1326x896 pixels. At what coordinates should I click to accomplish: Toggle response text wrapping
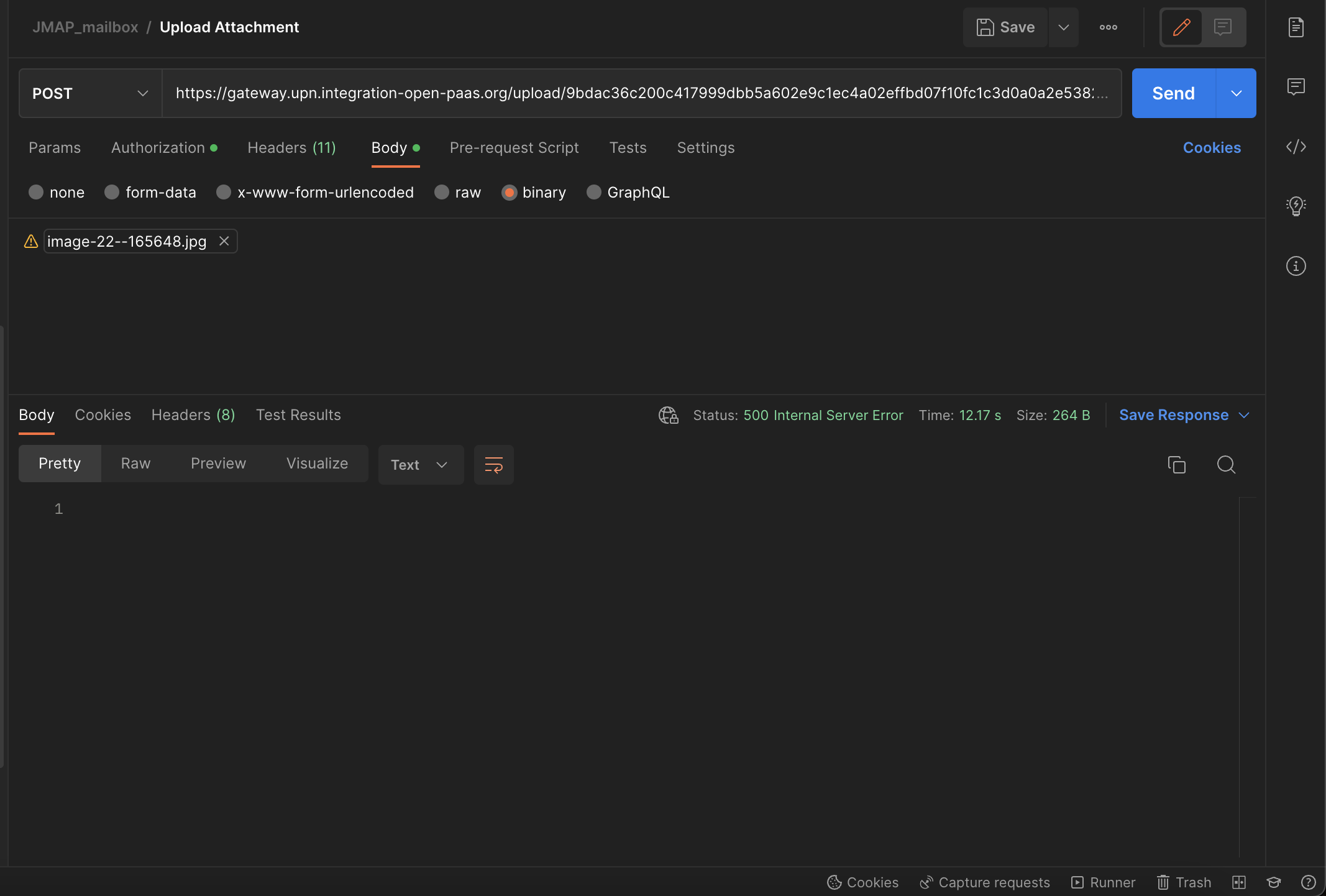(493, 464)
